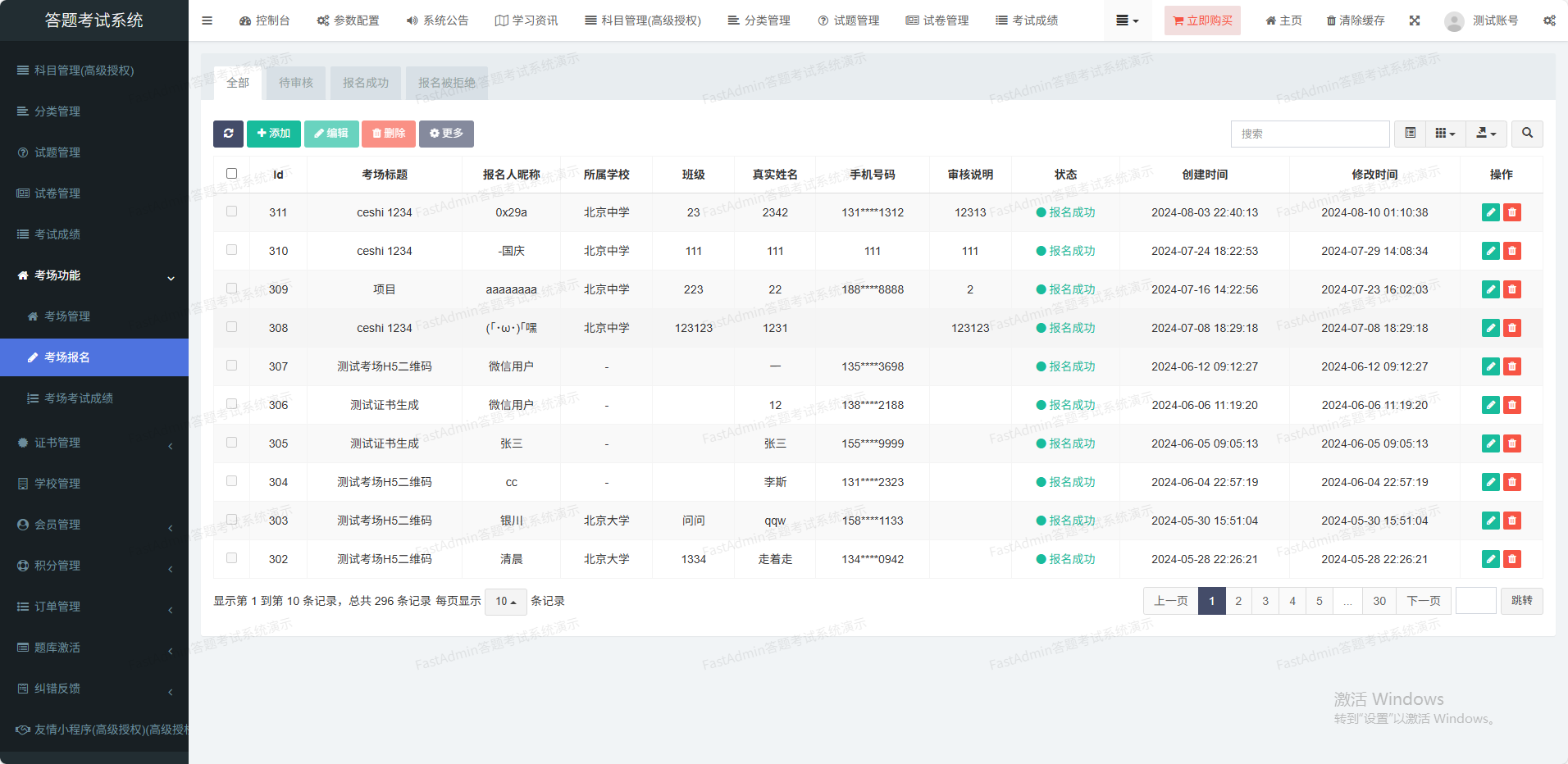Image resolution: width=1568 pixels, height=764 pixels.
Task: Open the export data dropdown
Action: click(1486, 134)
